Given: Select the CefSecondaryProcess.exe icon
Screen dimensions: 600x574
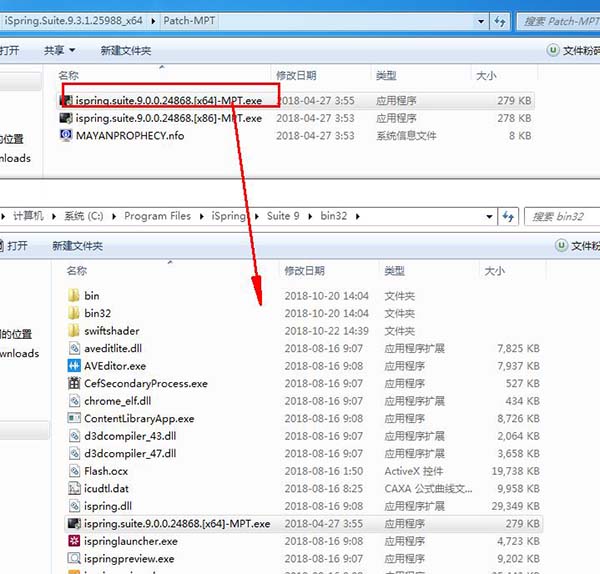Looking at the screenshot, I should click(x=74, y=383).
